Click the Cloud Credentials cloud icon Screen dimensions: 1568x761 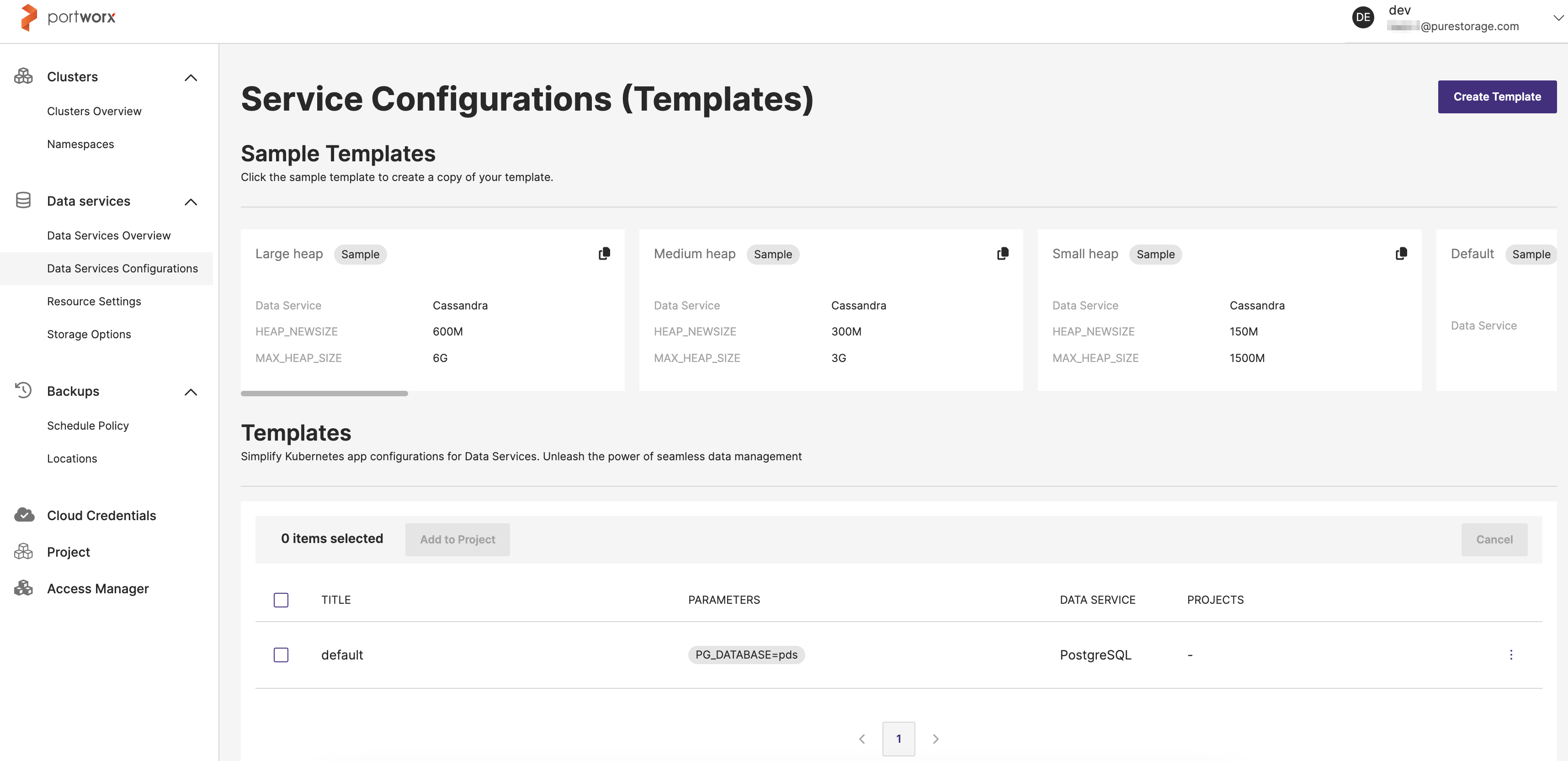[24, 515]
